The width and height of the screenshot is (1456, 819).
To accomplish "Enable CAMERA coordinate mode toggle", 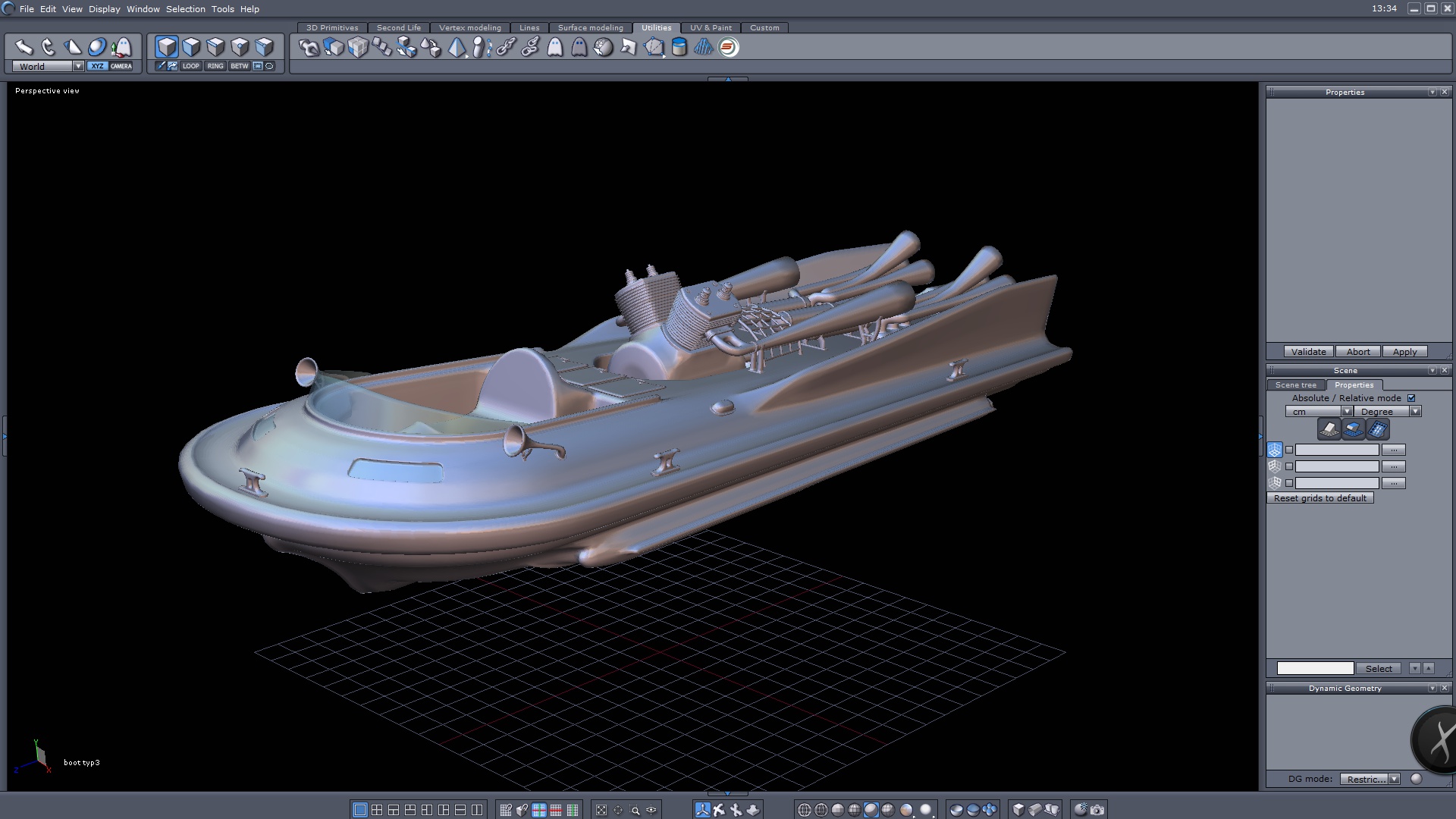I will pos(121,66).
